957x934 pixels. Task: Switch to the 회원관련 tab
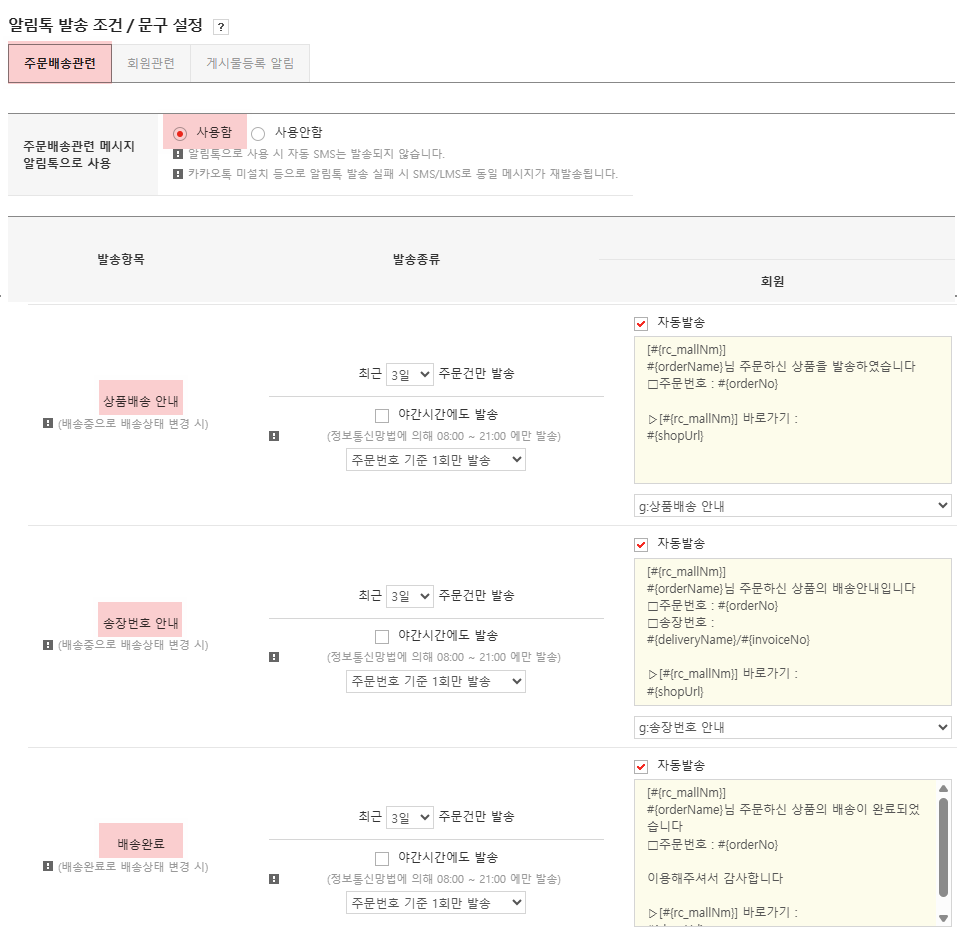pyautogui.click(x=150, y=62)
